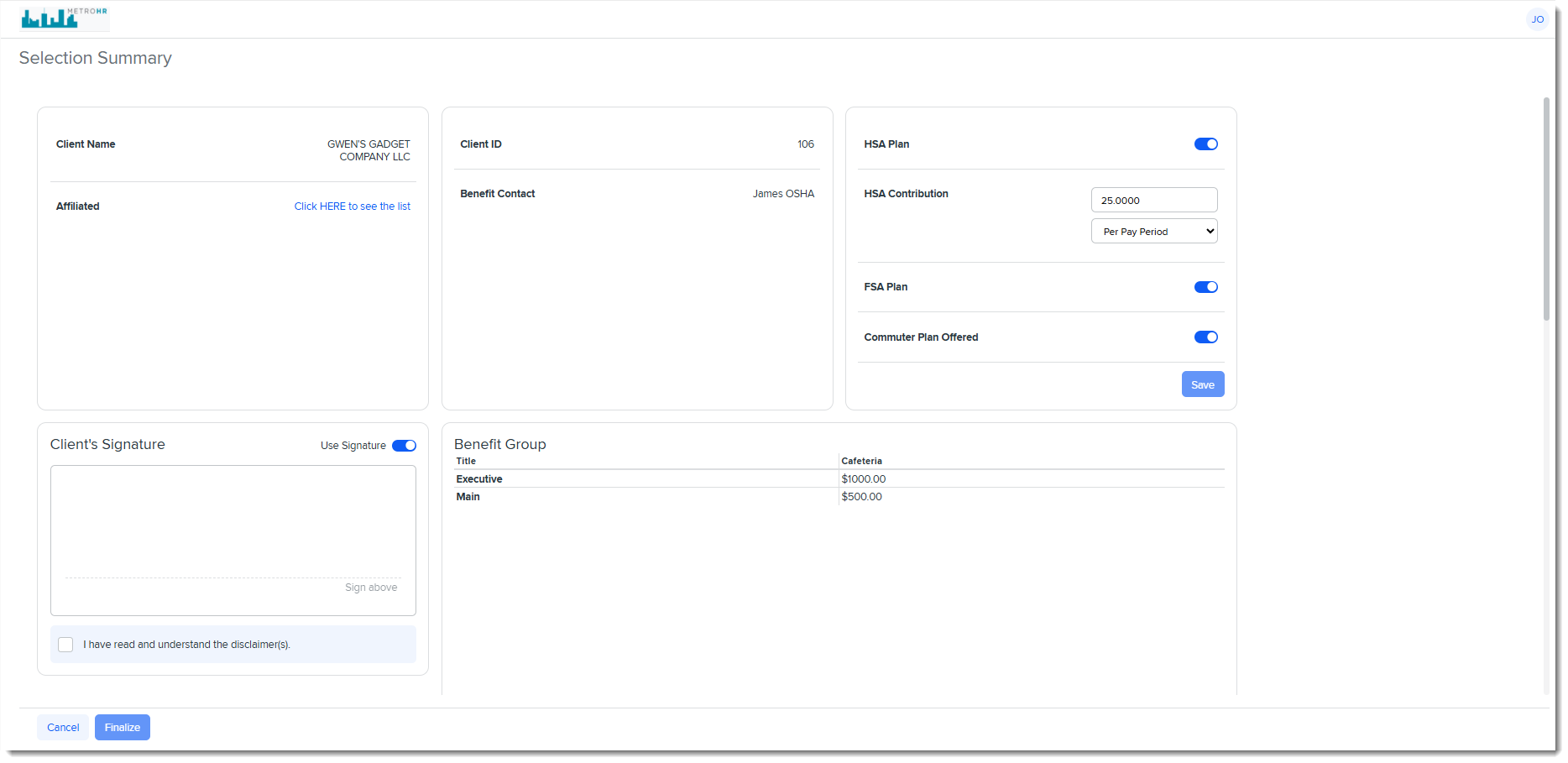Toggle the HSA Plan switch
Screen dimensions: 1568x763
coord(1205,144)
